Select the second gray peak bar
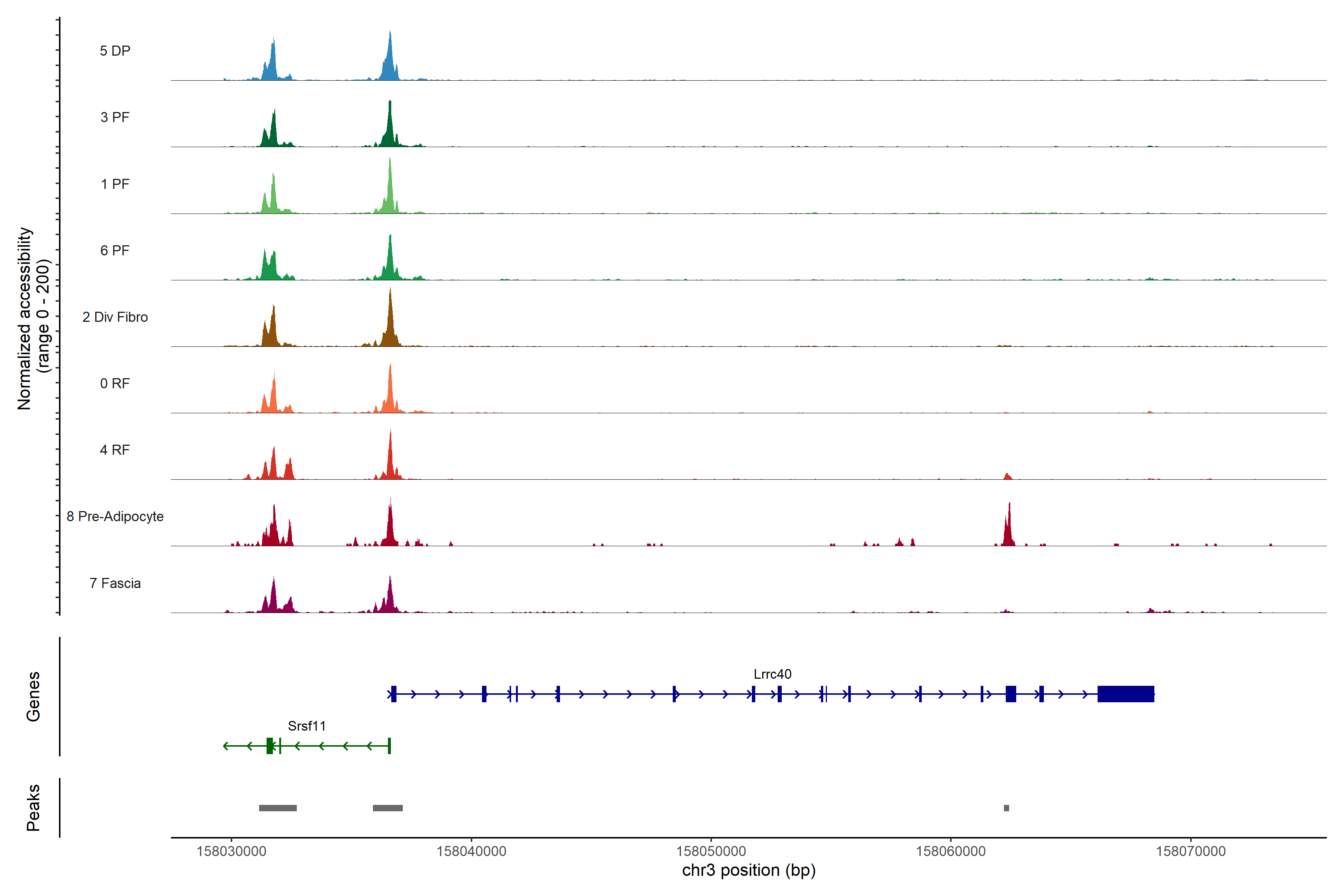Image resolution: width=1344 pixels, height=896 pixels. point(388,808)
